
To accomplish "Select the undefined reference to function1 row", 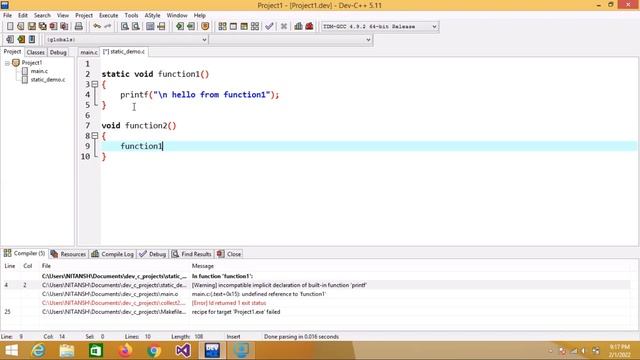I will (x=316, y=294).
